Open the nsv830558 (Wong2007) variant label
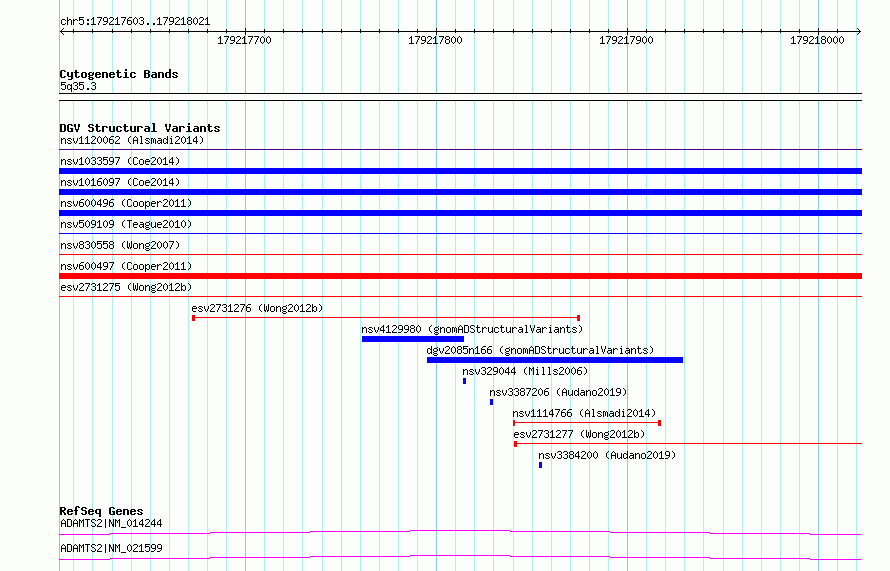890x571 pixels. 120,245
